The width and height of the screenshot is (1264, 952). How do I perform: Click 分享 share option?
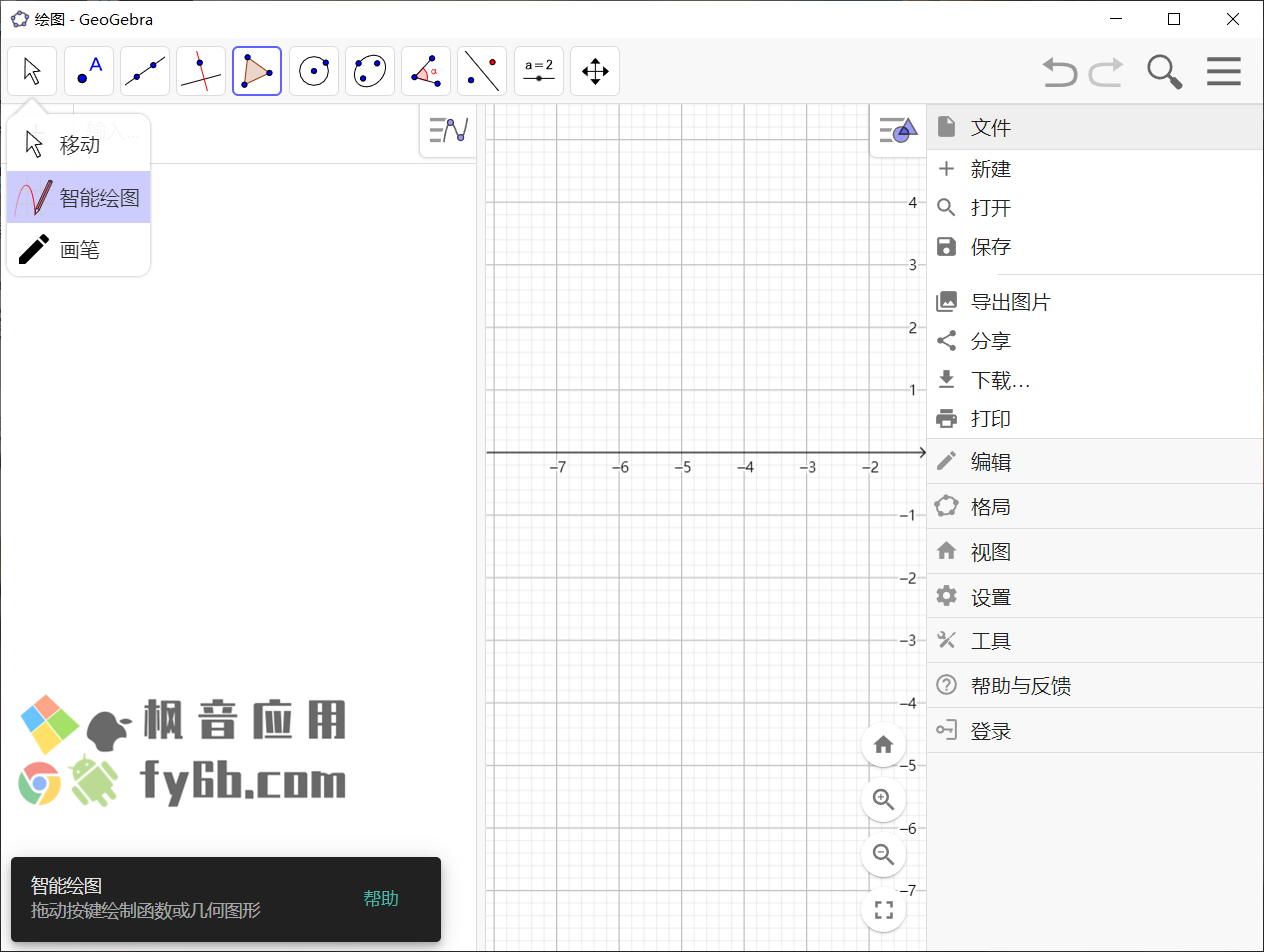pos(1095,341)
